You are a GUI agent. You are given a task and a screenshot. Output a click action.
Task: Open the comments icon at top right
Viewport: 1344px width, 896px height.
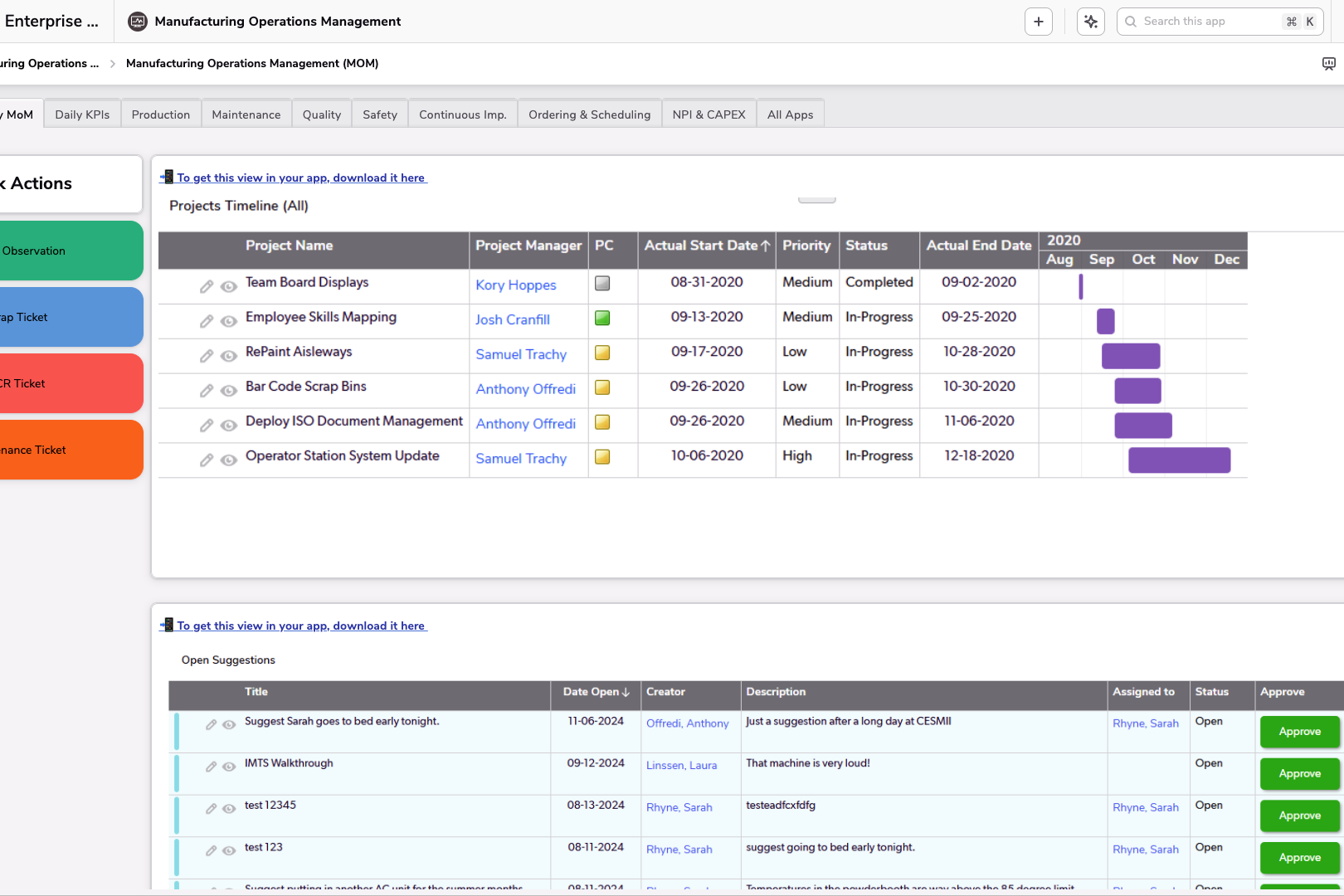1328,64
